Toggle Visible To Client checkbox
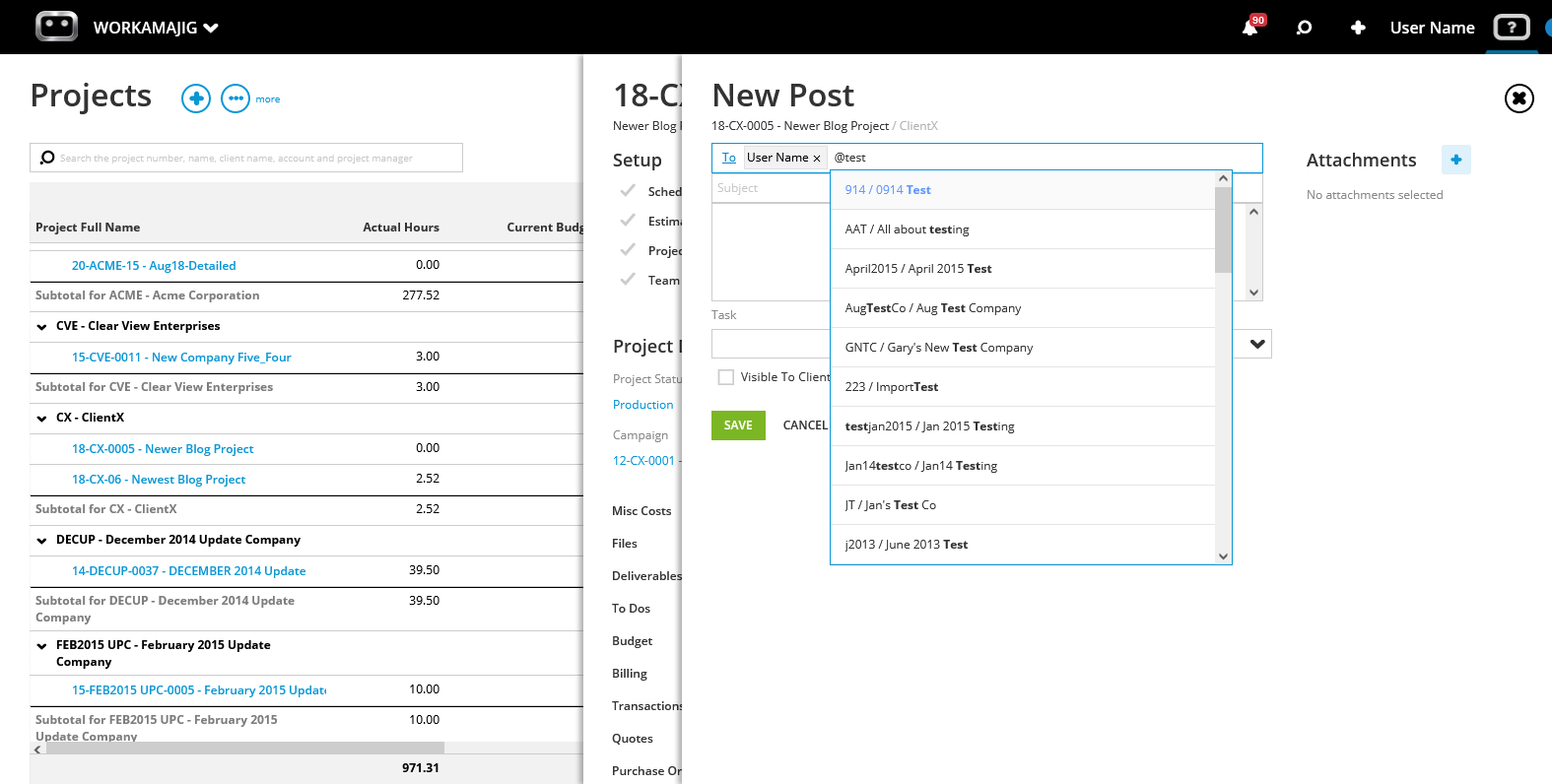This screenshot has width=1552, height=784. [726, 377]
